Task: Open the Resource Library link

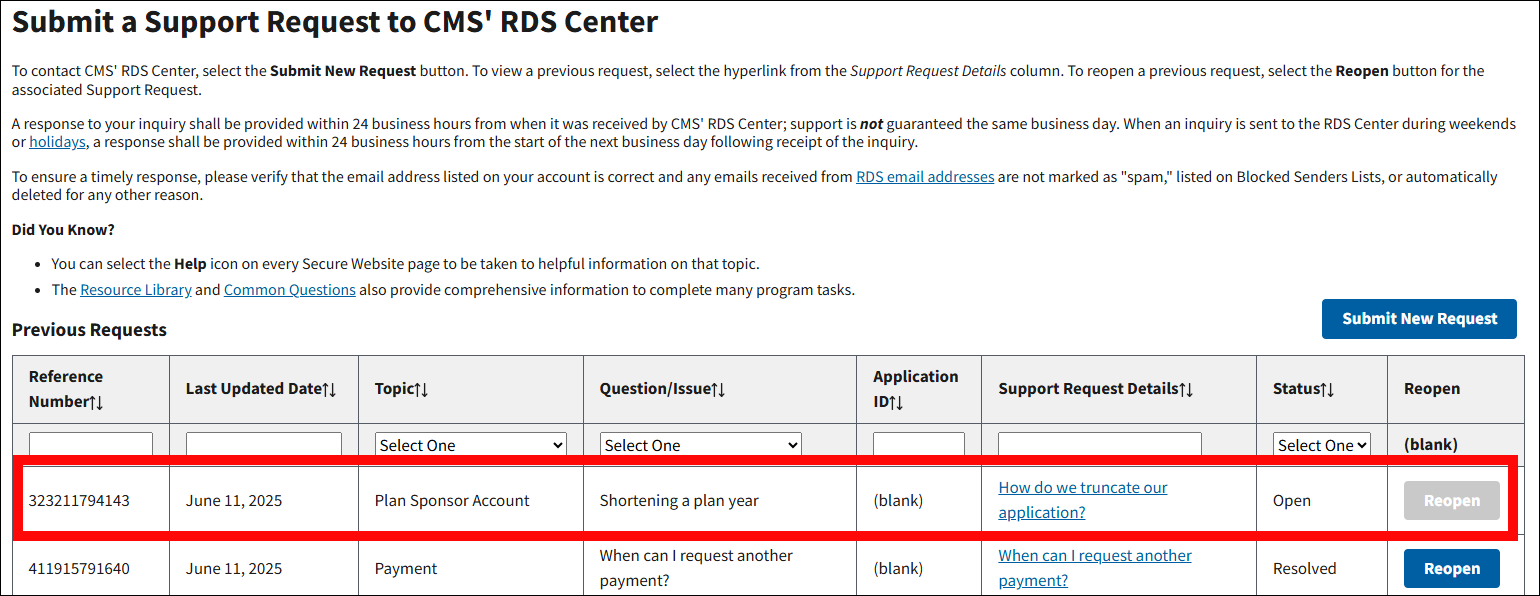Action: [x=136, y=290]
